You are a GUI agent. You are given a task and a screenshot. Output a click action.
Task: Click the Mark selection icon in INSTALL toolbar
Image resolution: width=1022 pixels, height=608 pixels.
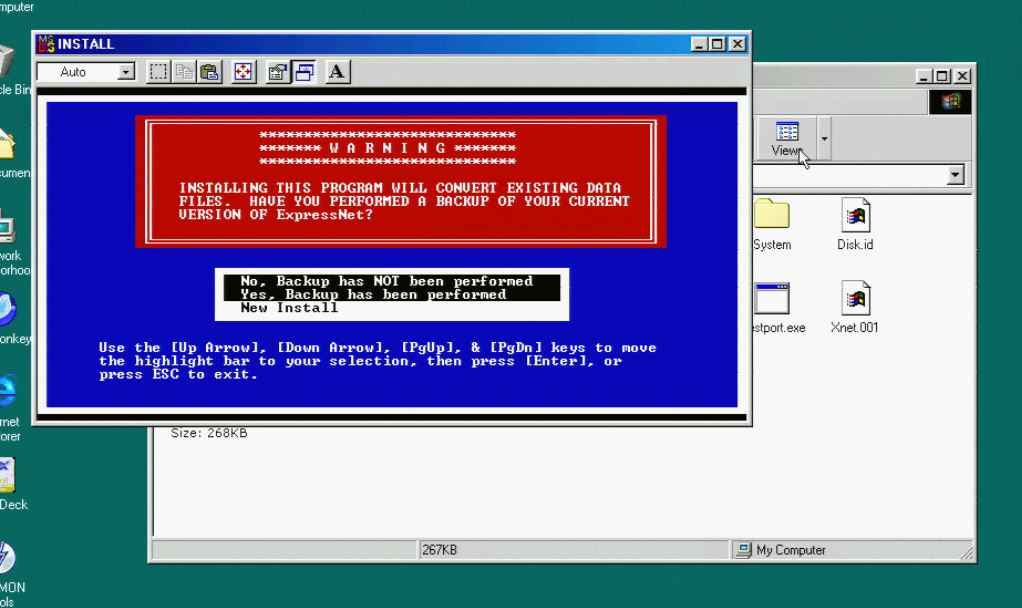158,72
